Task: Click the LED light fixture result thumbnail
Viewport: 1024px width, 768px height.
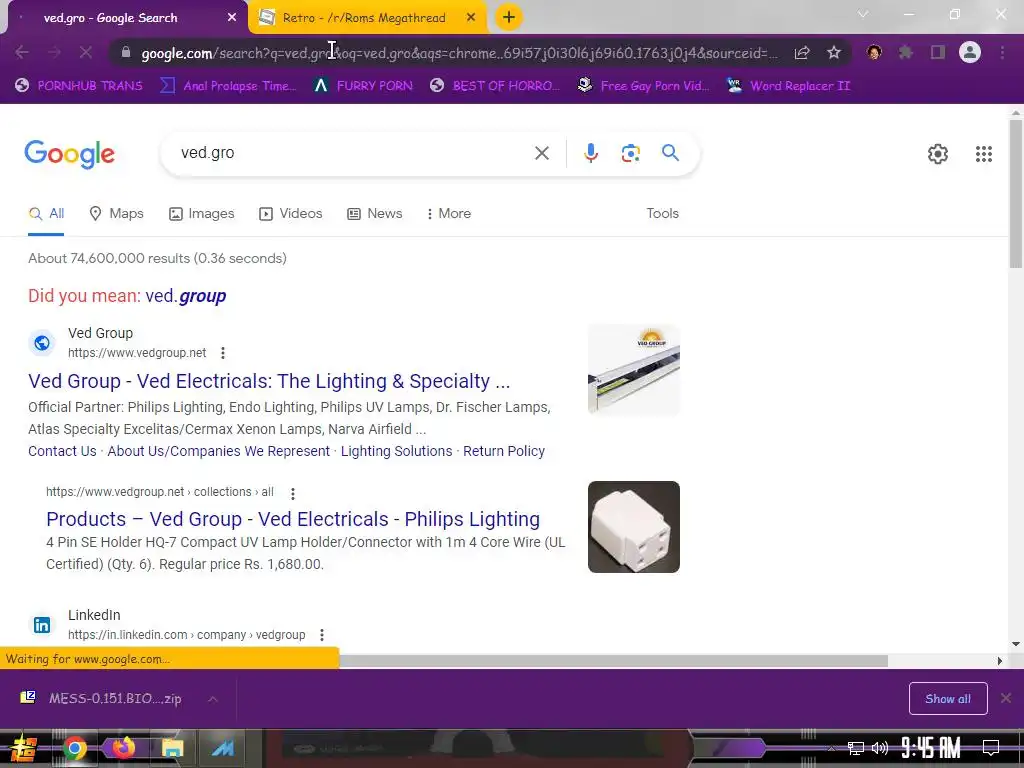Action: [633, 369]
